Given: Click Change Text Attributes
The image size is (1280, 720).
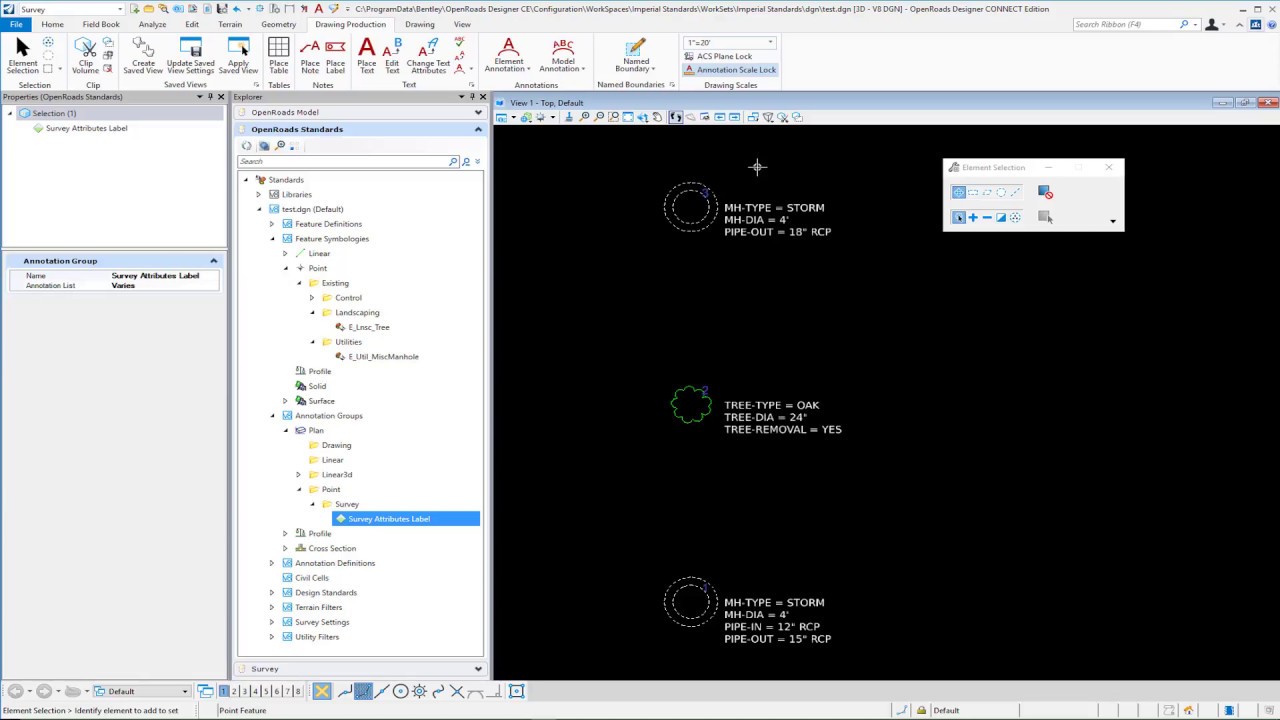Looking at the screenshot, I should 428,56.
